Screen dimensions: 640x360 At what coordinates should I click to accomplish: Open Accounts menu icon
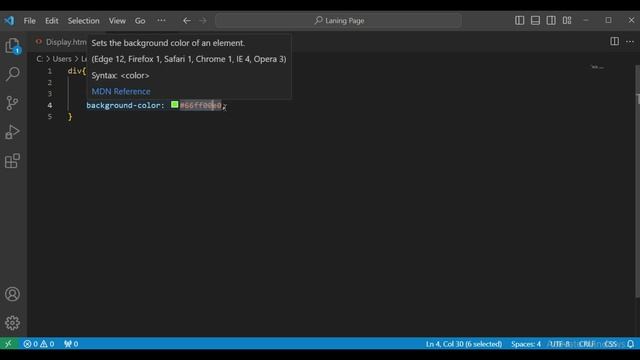[x=13, y=294]
